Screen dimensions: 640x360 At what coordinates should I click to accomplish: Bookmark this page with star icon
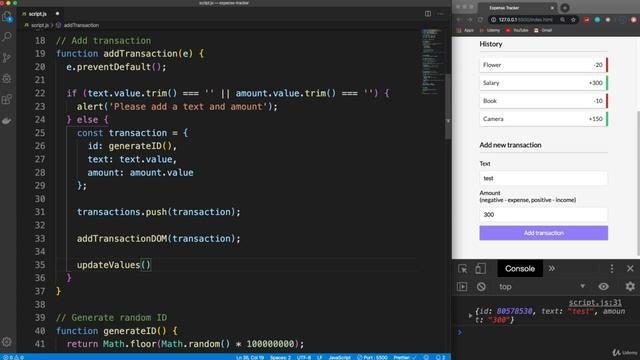[573, 20]
